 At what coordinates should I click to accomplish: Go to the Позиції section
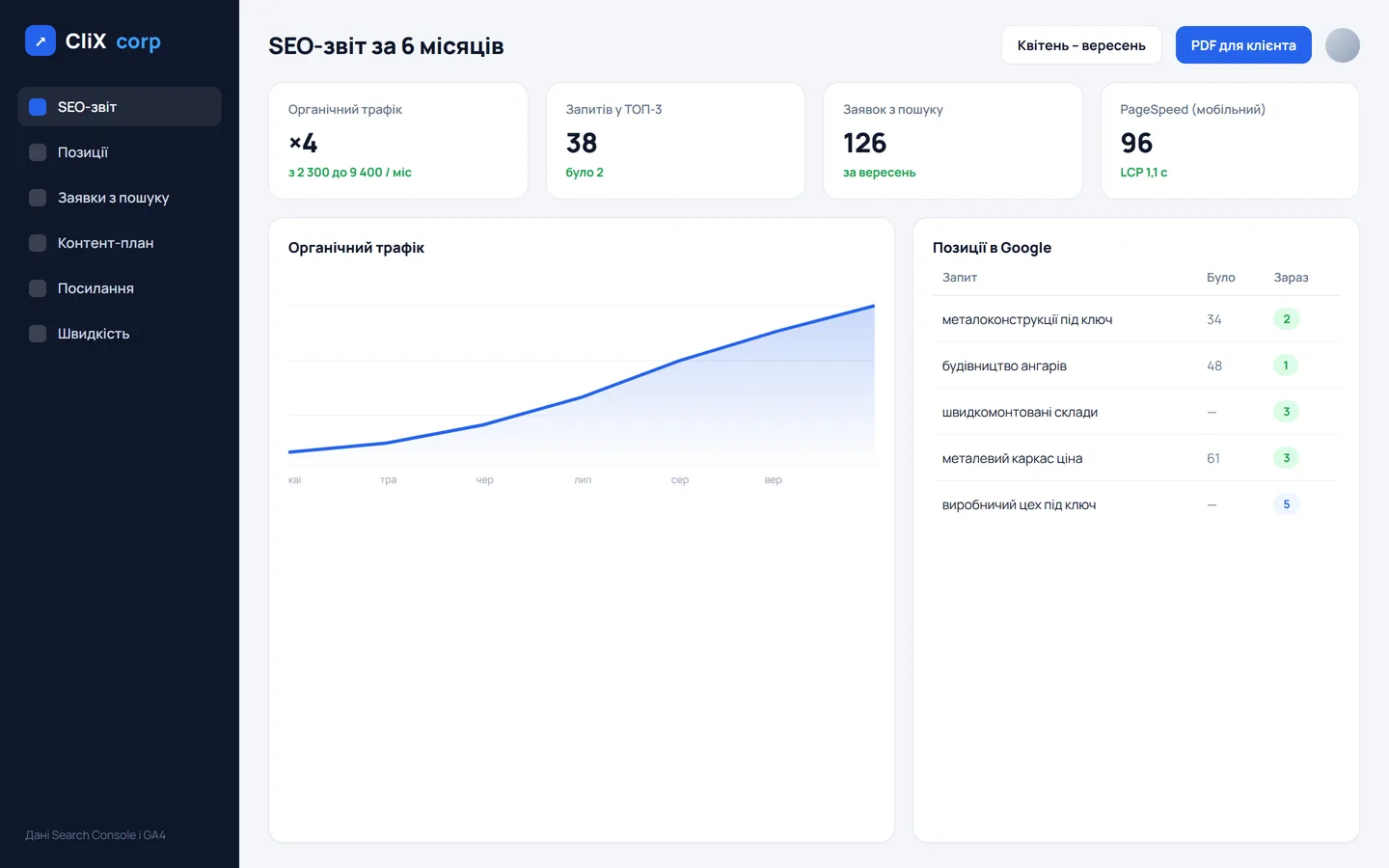(x=120, y=152)
